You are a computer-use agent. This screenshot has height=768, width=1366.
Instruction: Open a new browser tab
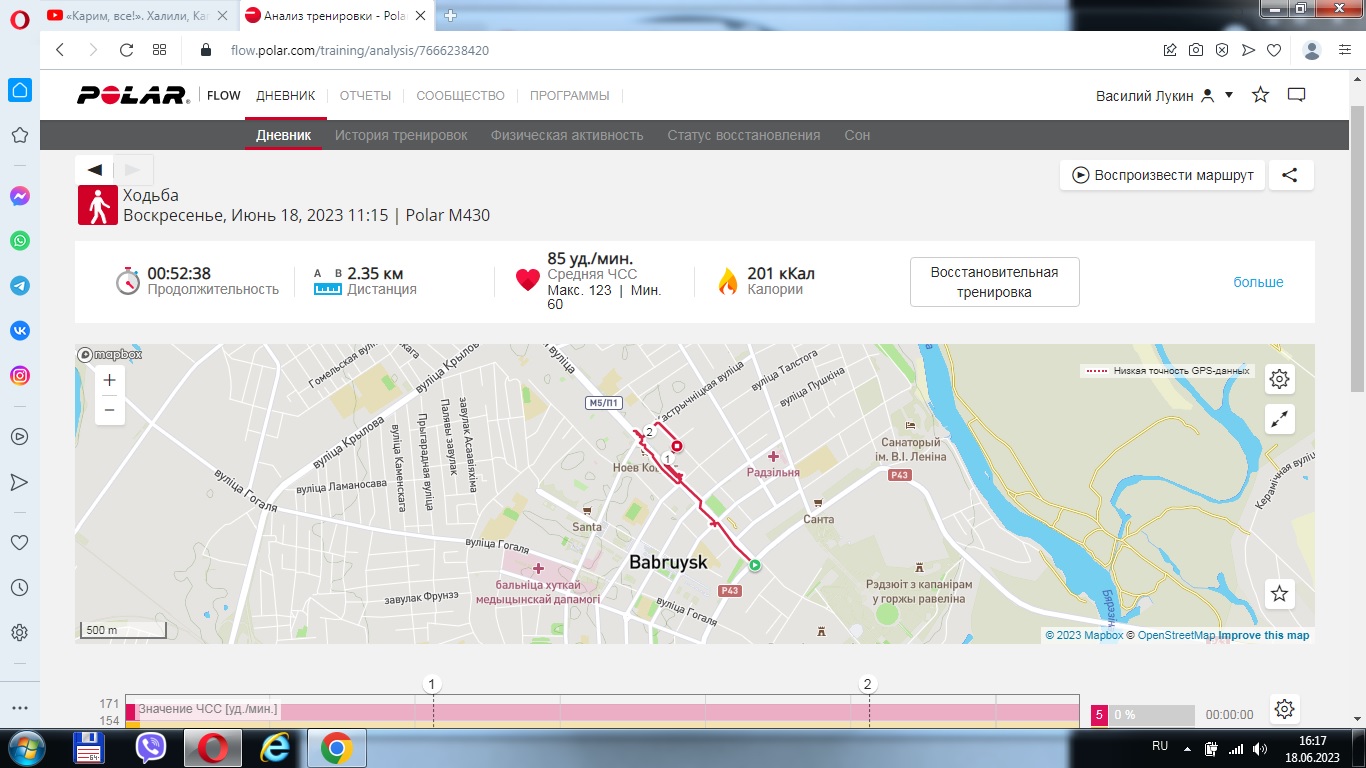pyautogui.click(x=450, y=15)
